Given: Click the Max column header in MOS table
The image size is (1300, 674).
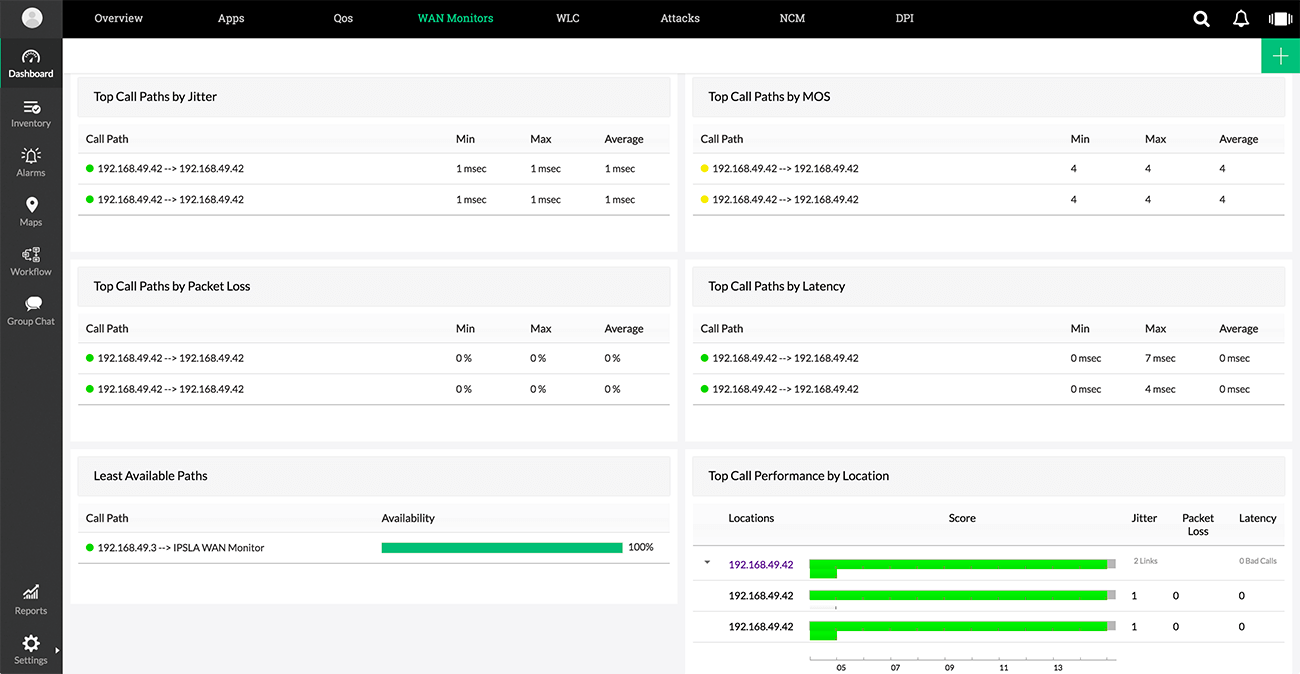Looking at the screenshot, I should (1156, 139).
